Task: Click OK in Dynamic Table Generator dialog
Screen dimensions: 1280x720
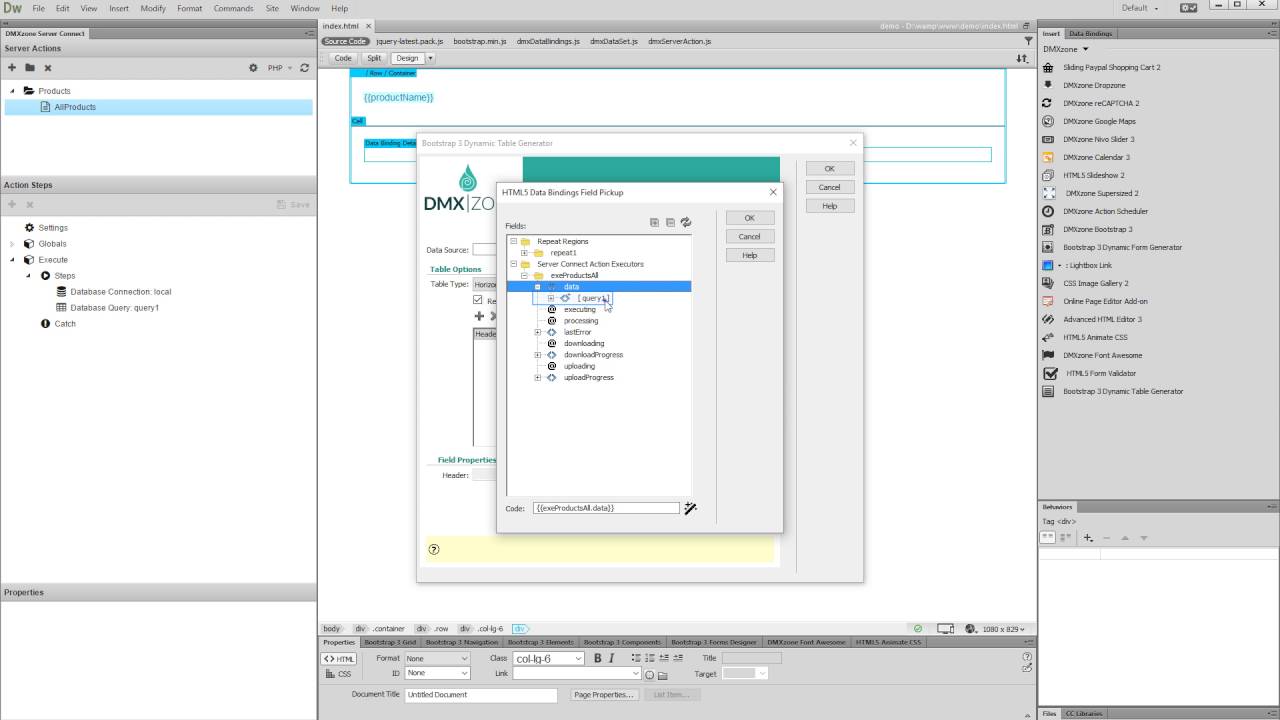Action: [x=829, y=169]
